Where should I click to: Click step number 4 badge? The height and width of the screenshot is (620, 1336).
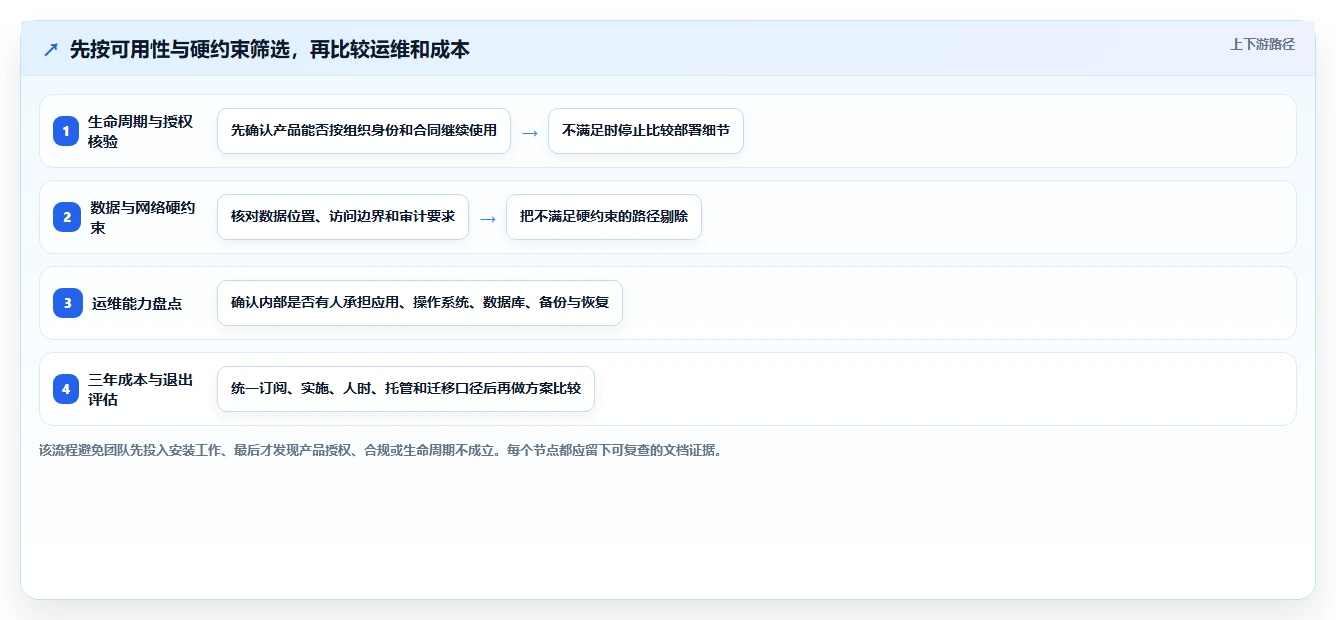(x=66, y=389)
